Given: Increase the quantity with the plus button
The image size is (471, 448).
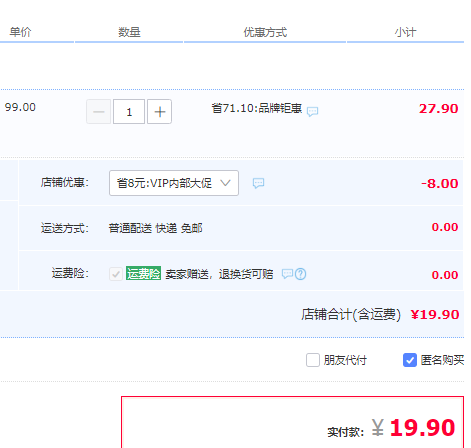Looking at the screenshot, I should [159, 112].
